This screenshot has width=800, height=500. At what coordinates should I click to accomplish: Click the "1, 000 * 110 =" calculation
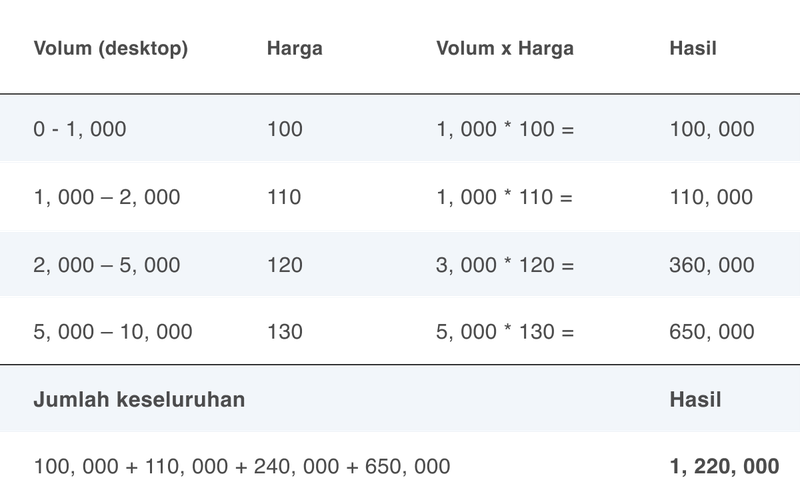pyautogui.click(x=504, y=197)
